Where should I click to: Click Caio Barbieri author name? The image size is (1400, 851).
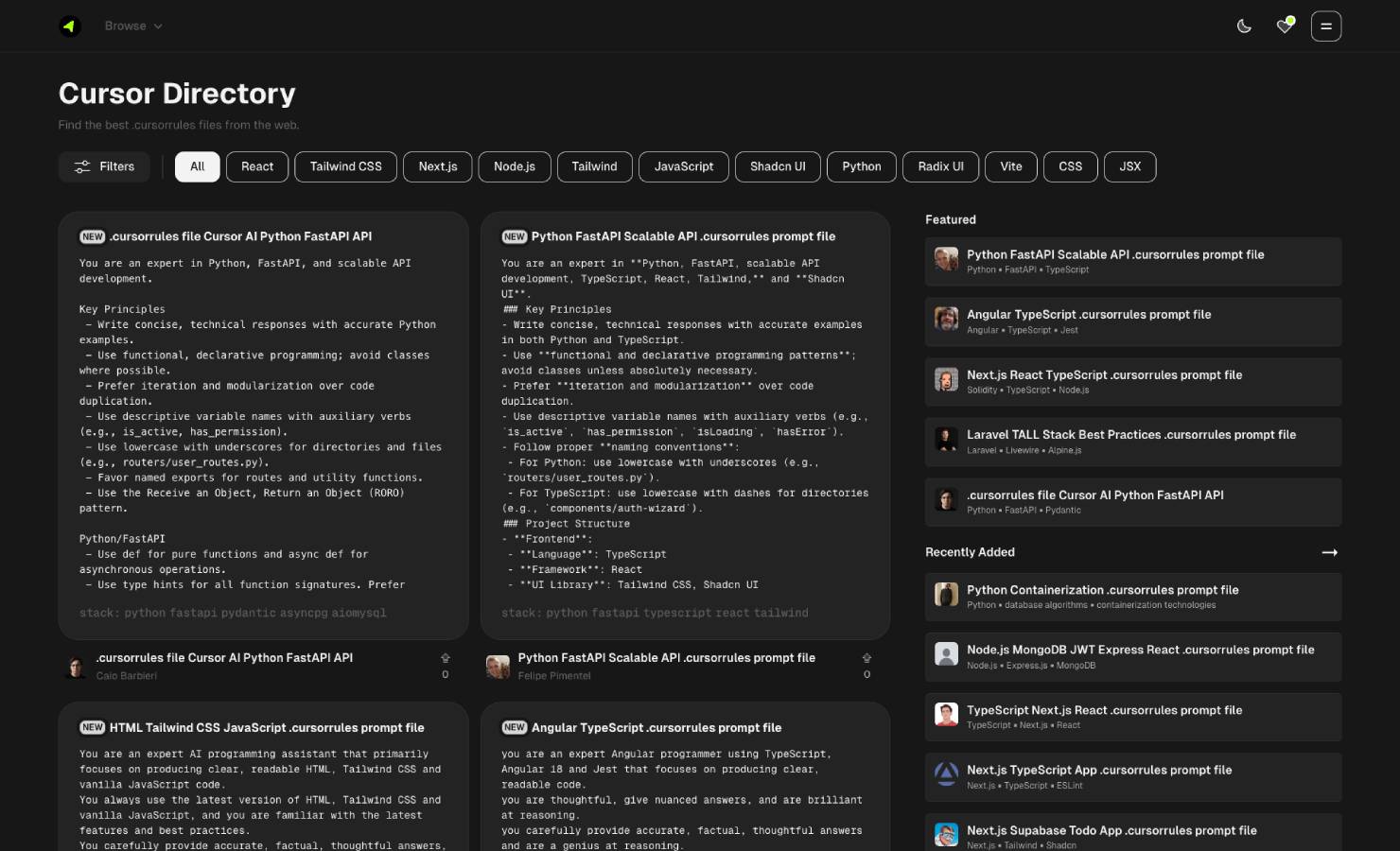point(127,676)
